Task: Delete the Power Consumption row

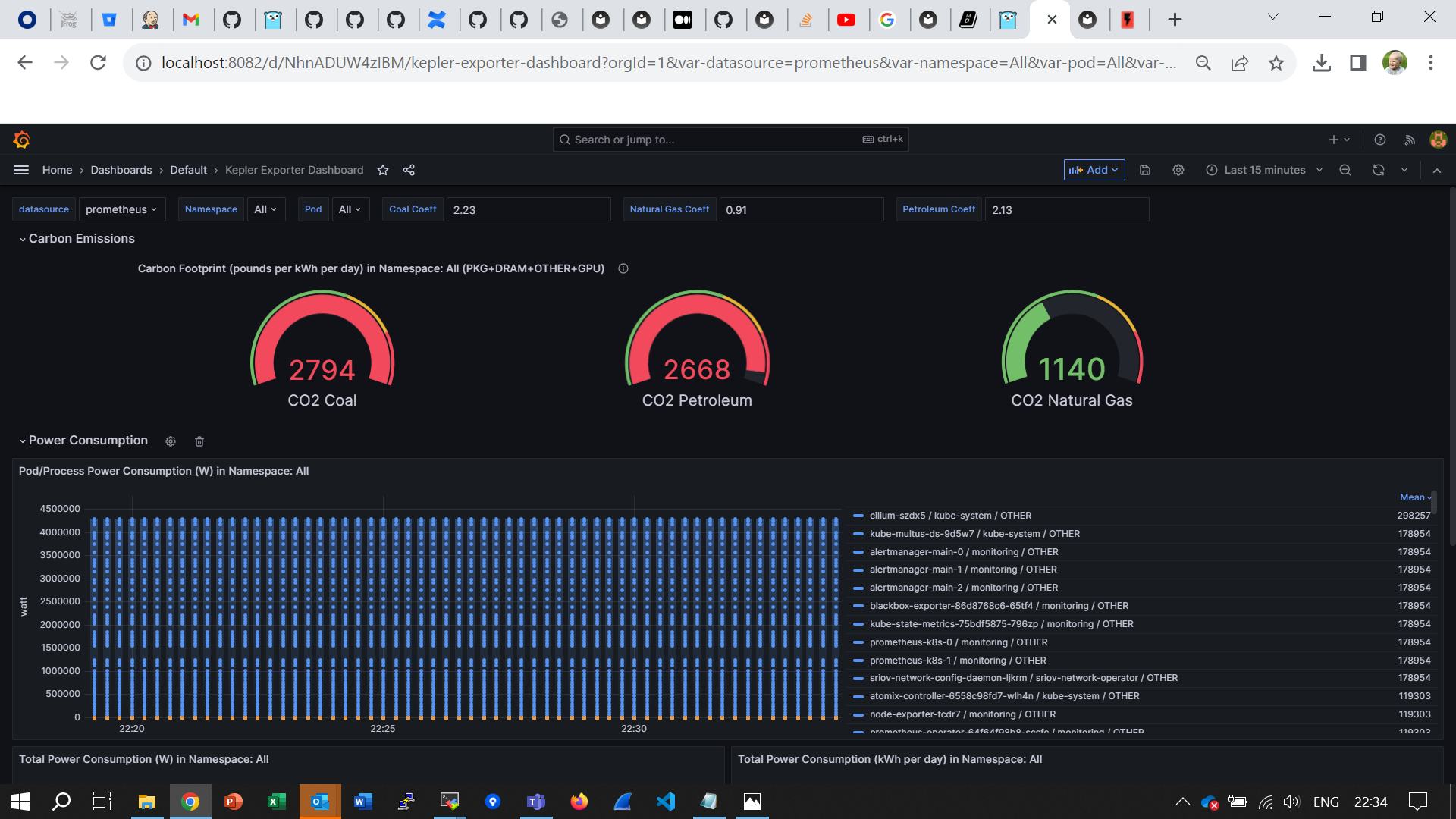Action: [199, 441]
